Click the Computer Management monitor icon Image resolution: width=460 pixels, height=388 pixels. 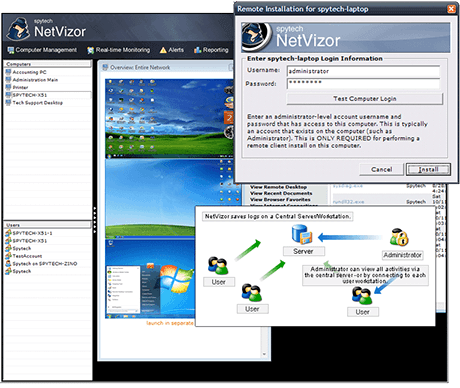[x=11, y=50]
